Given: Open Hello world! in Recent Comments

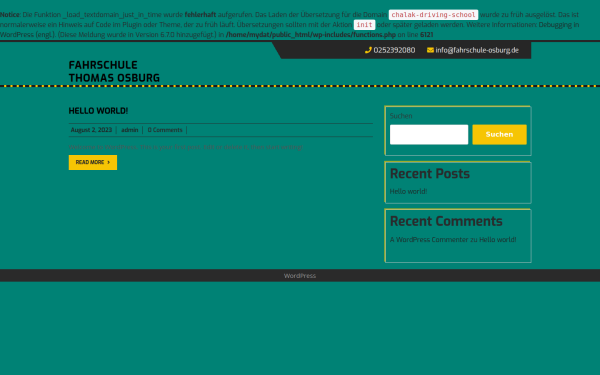Looking at the screenshot, I should coord(497,240).
